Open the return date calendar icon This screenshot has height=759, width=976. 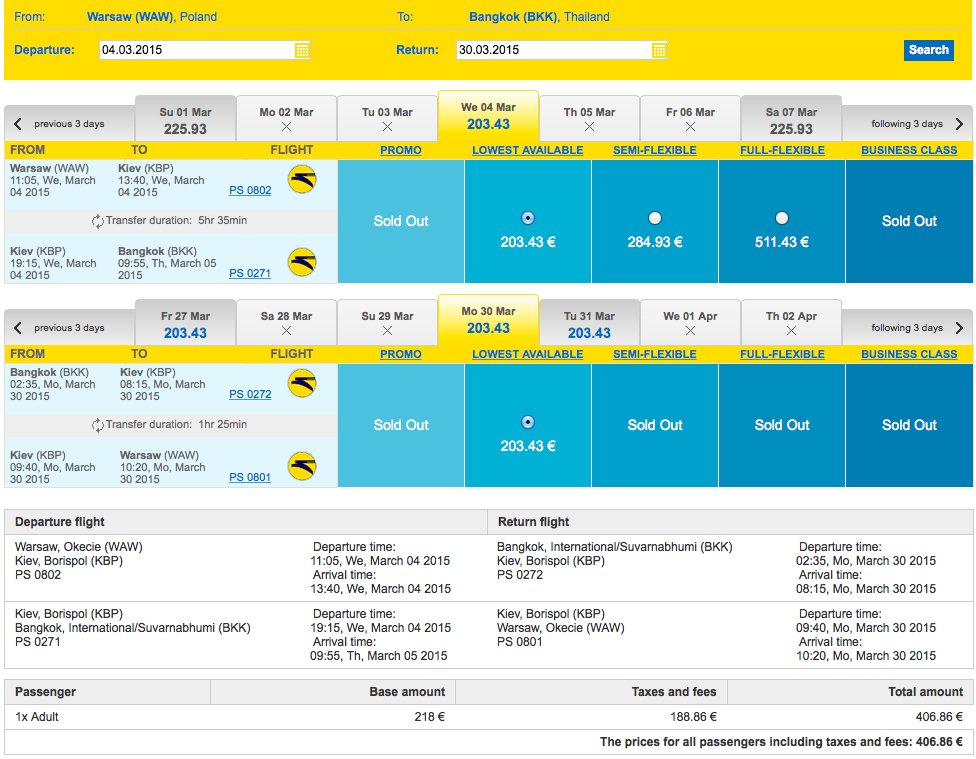coord(659,50)
